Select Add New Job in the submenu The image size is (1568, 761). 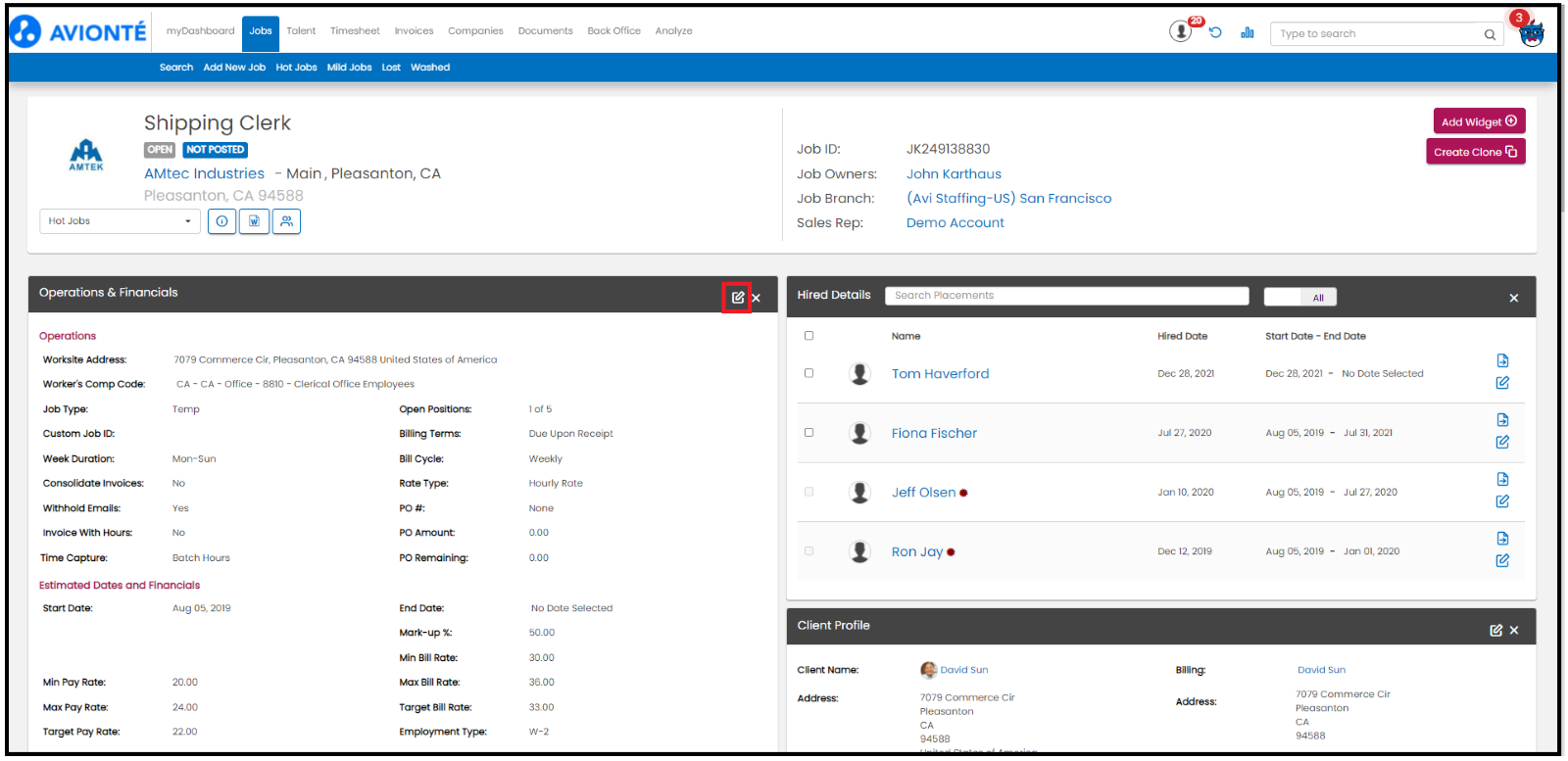(234, 68)
